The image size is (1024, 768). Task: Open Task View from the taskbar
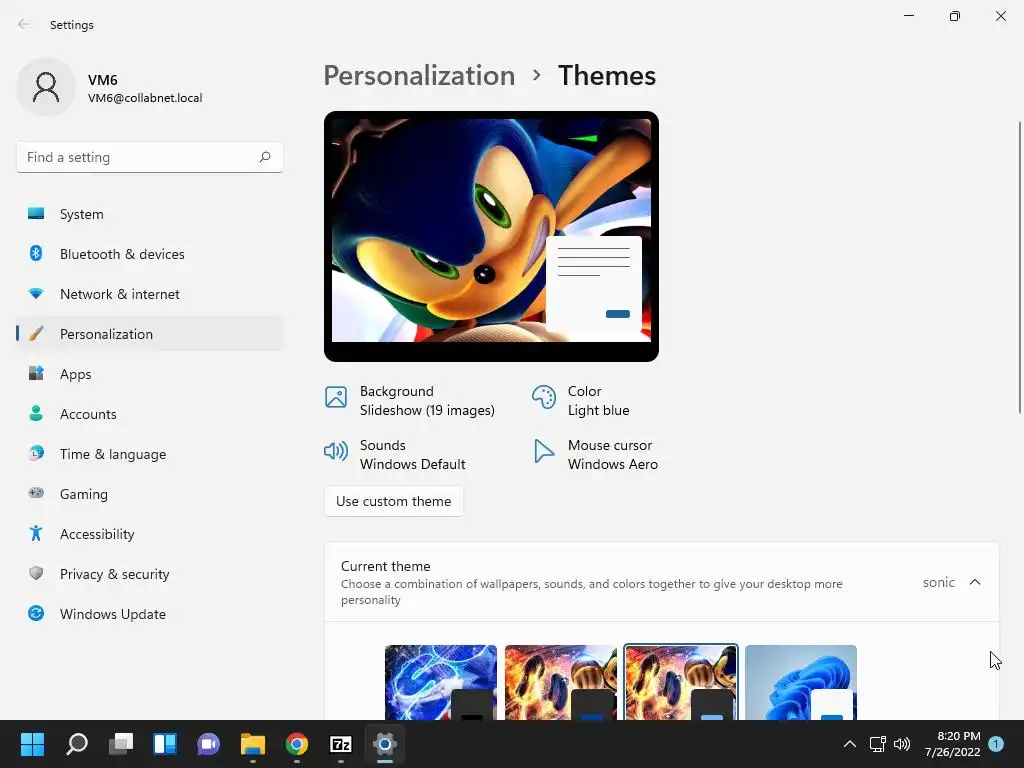pyautogui.click(x=121, y=744)
